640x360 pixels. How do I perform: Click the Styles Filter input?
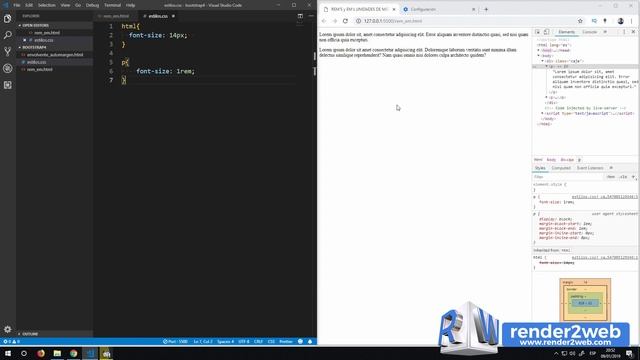coord(568,177)
